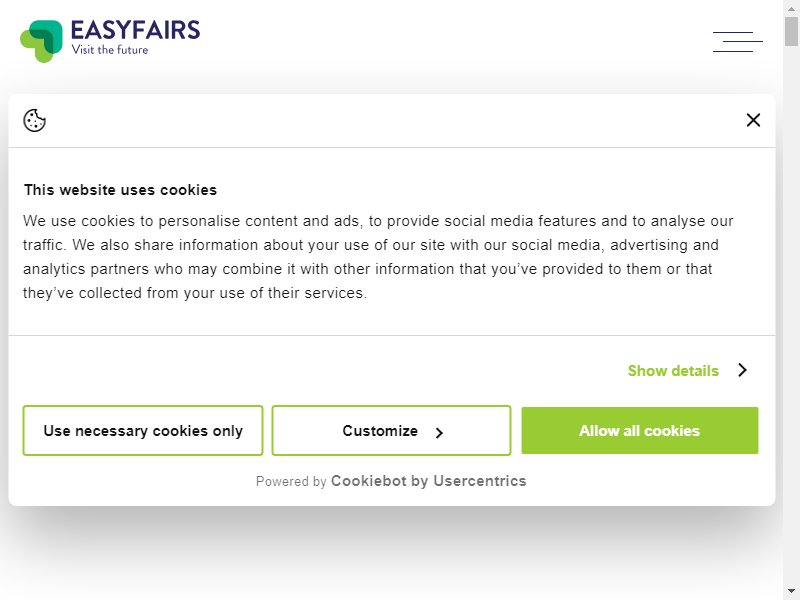The width and height of the screenshot is (800, 600).
Task: Dismiss the cookie banner with the X
Action: 753,120
